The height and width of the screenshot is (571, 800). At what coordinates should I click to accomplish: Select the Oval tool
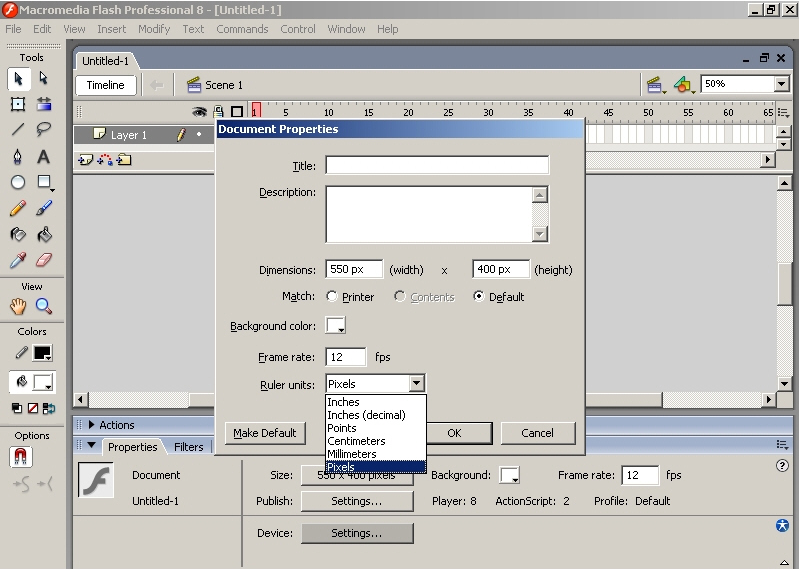click(x=18, y=182)
